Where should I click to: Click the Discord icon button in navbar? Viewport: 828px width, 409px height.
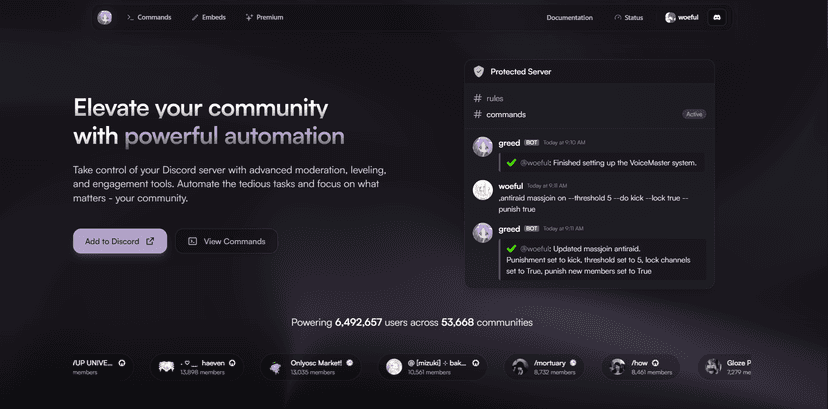[717, 17]
